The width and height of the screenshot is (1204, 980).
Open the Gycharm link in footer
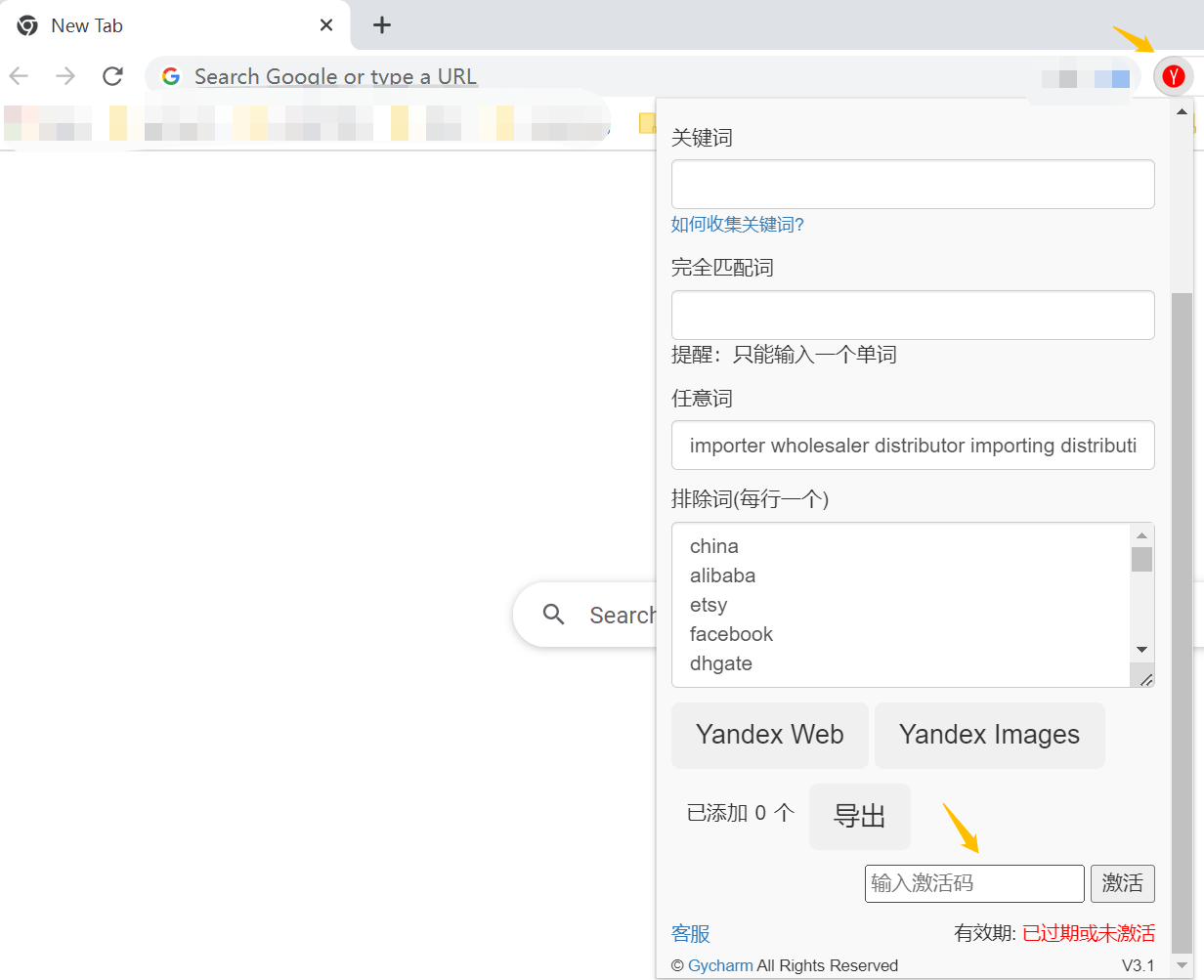[x=720, y=965]
